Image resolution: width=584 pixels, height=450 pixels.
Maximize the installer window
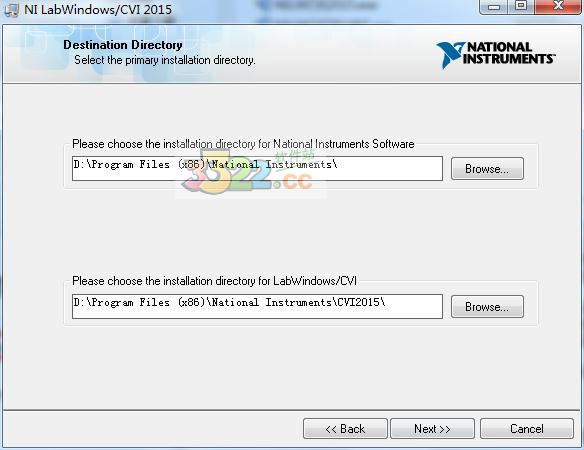521,6
